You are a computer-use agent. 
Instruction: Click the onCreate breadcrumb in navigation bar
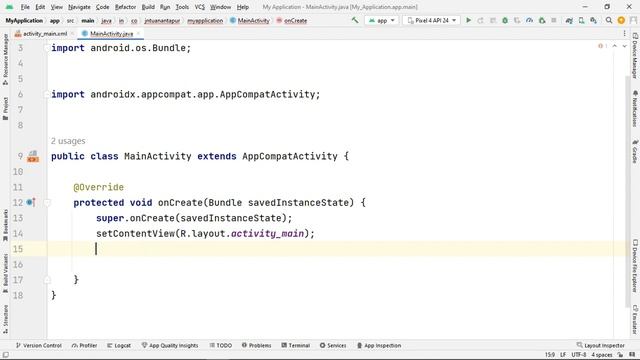tap(291, 20)
